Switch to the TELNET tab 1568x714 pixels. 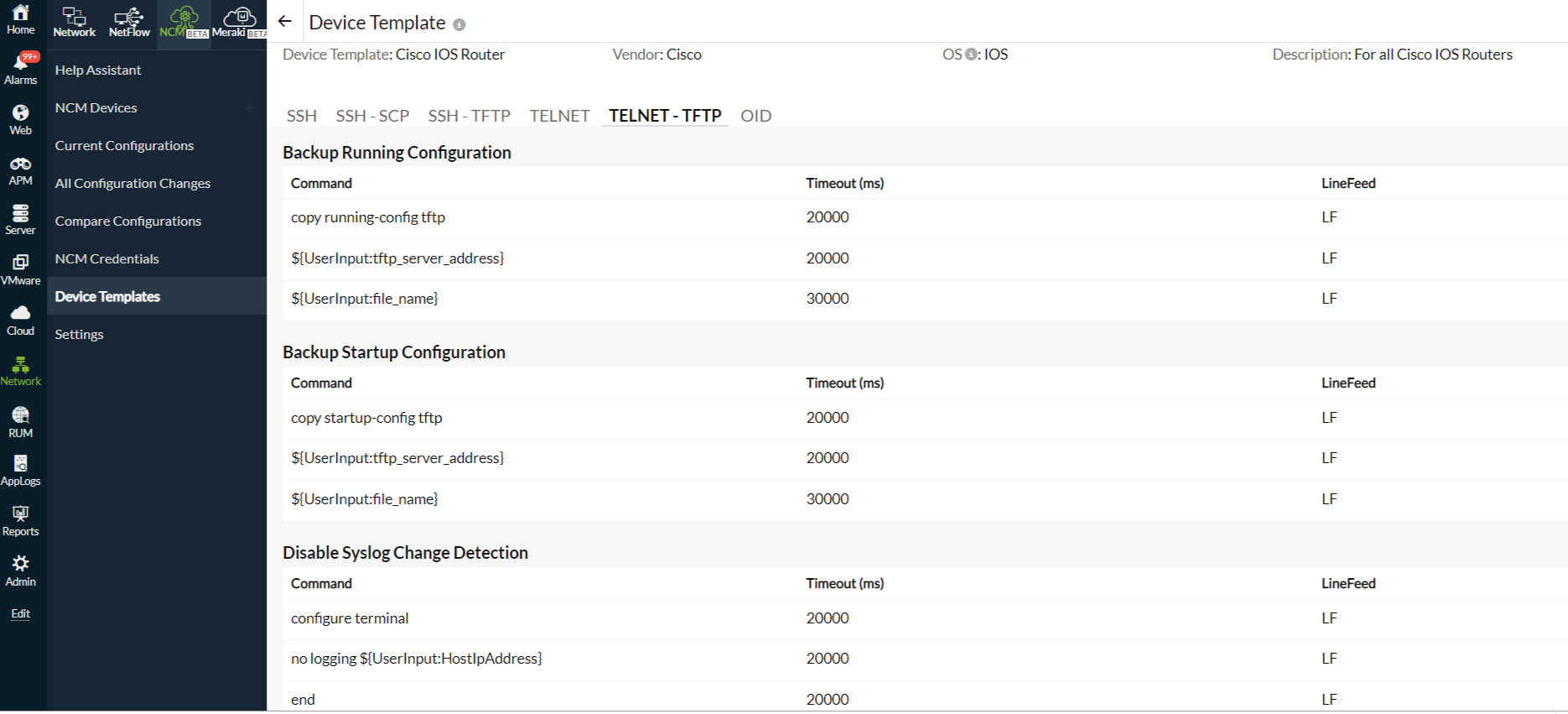coord(559,116)
